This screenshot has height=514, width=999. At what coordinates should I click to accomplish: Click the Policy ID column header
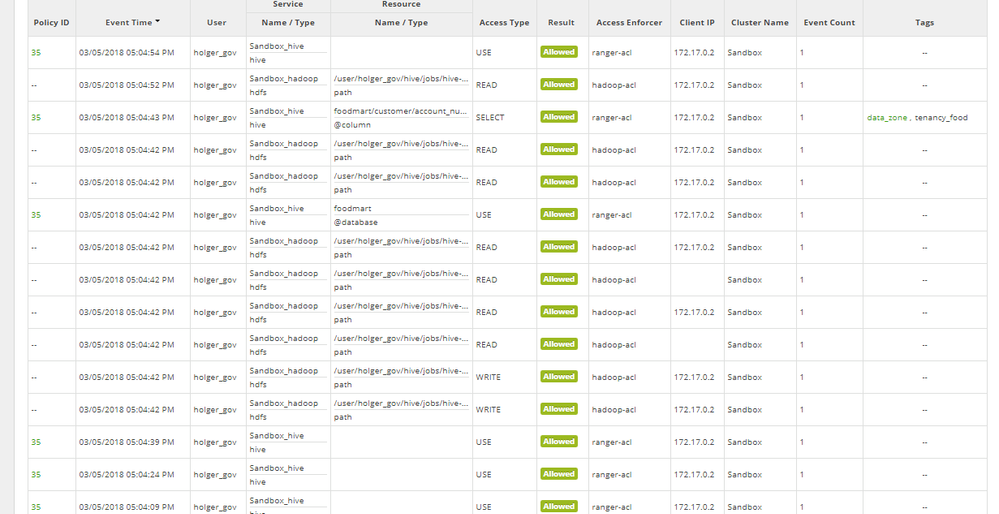52,22
